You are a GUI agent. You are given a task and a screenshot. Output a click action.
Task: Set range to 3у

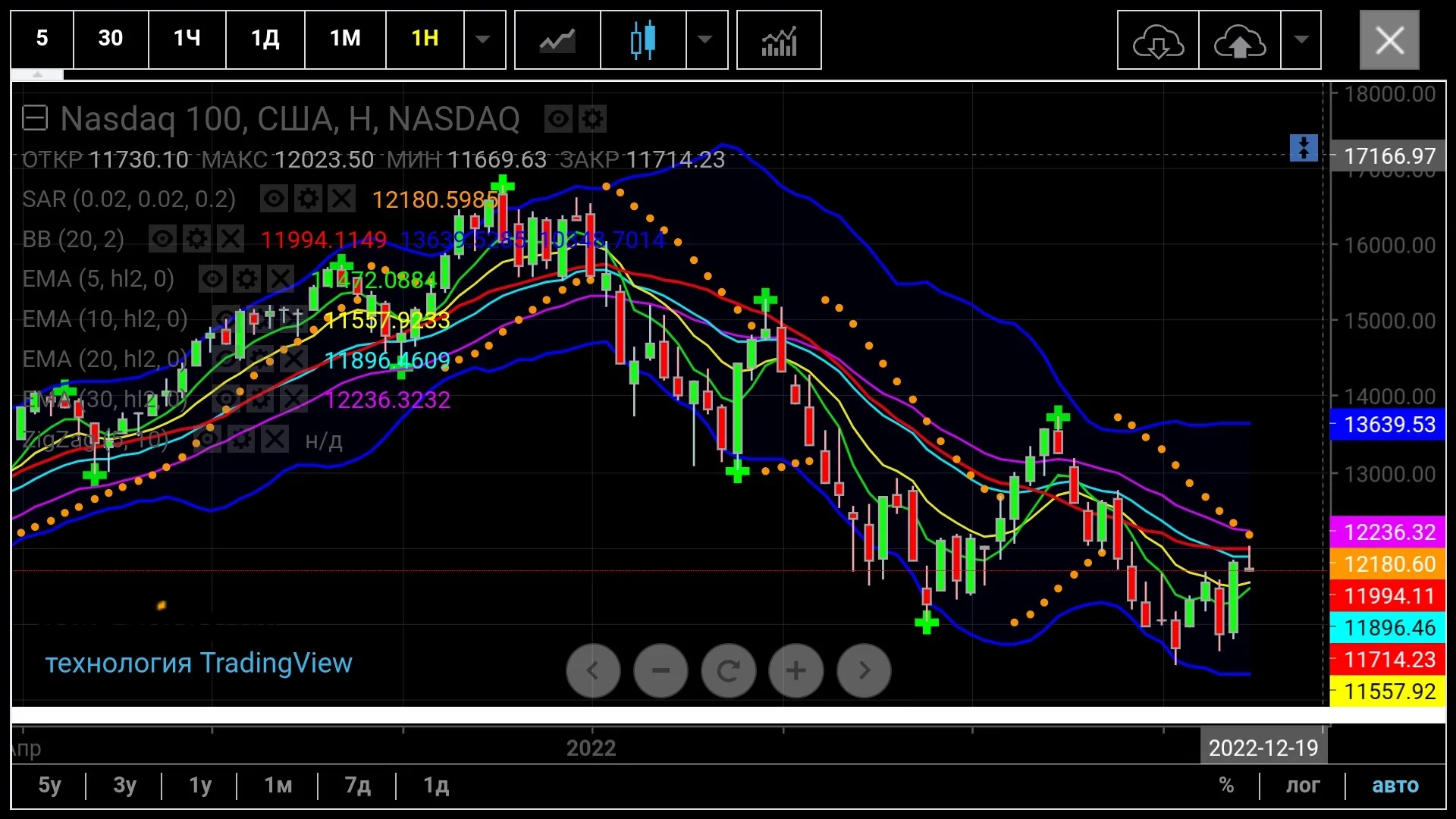coord(125,786)
